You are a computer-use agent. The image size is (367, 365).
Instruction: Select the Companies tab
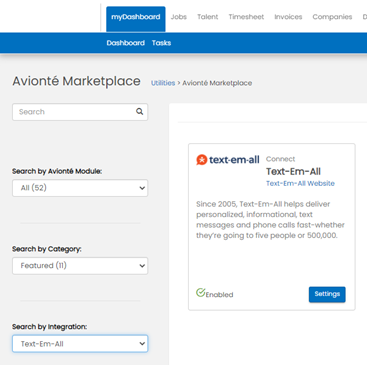coord(332,17)
